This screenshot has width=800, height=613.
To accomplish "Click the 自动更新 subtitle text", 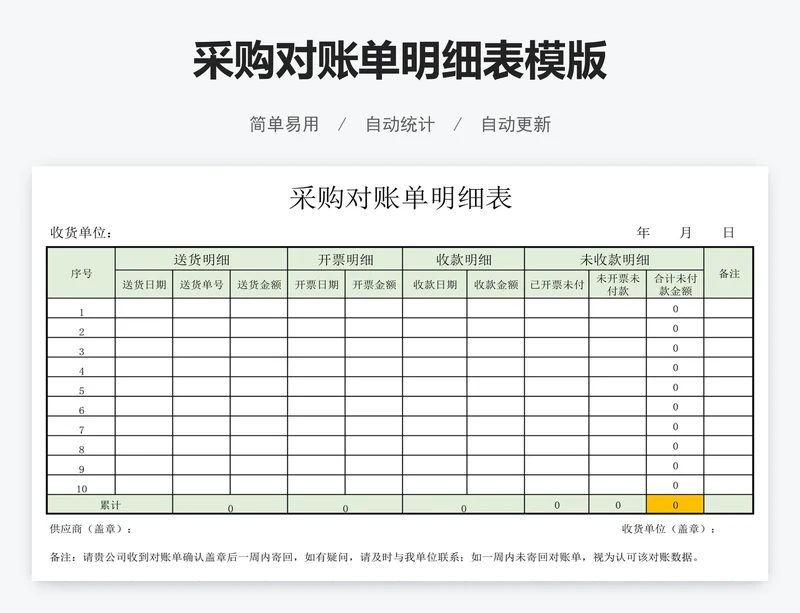I will [x=516, y=125].
